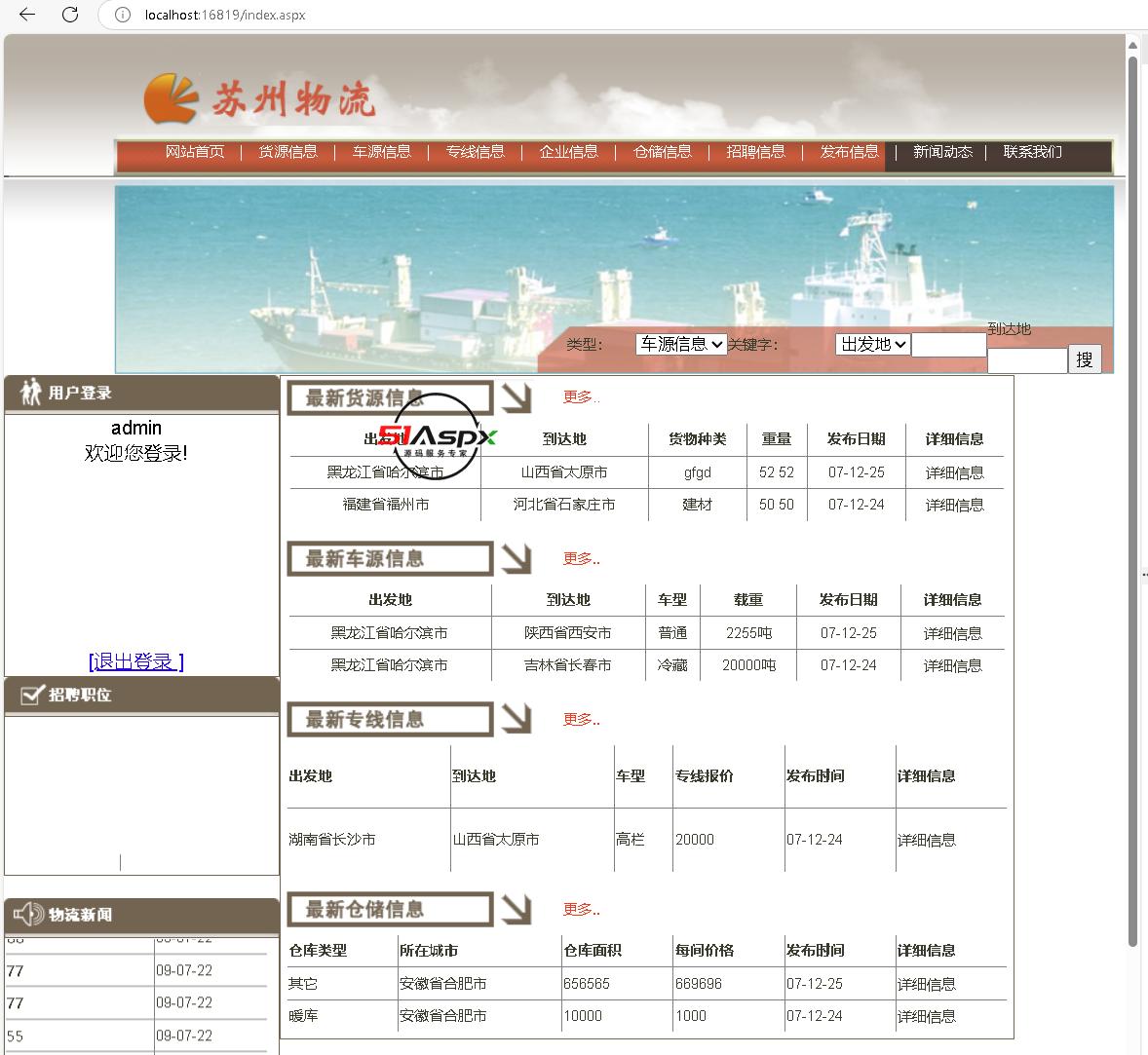Open 招聘信息 in navigation bar
This screenshot has width=1148, height=1055.
(755, 151)
